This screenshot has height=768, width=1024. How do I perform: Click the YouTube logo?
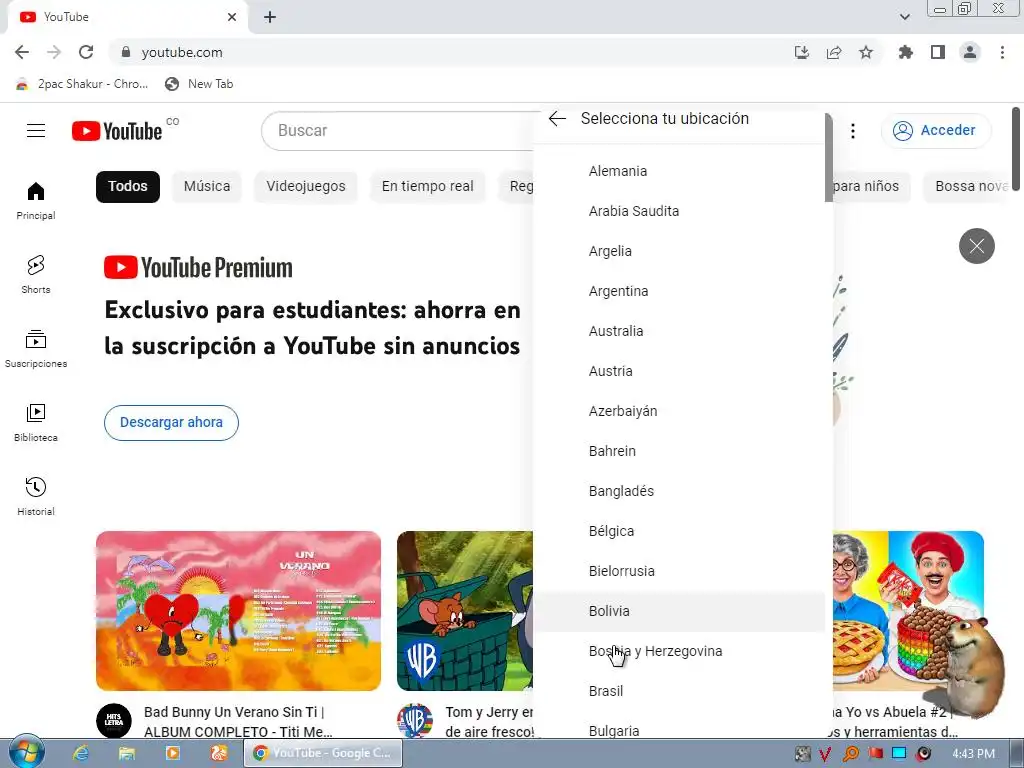pos(117,131)
